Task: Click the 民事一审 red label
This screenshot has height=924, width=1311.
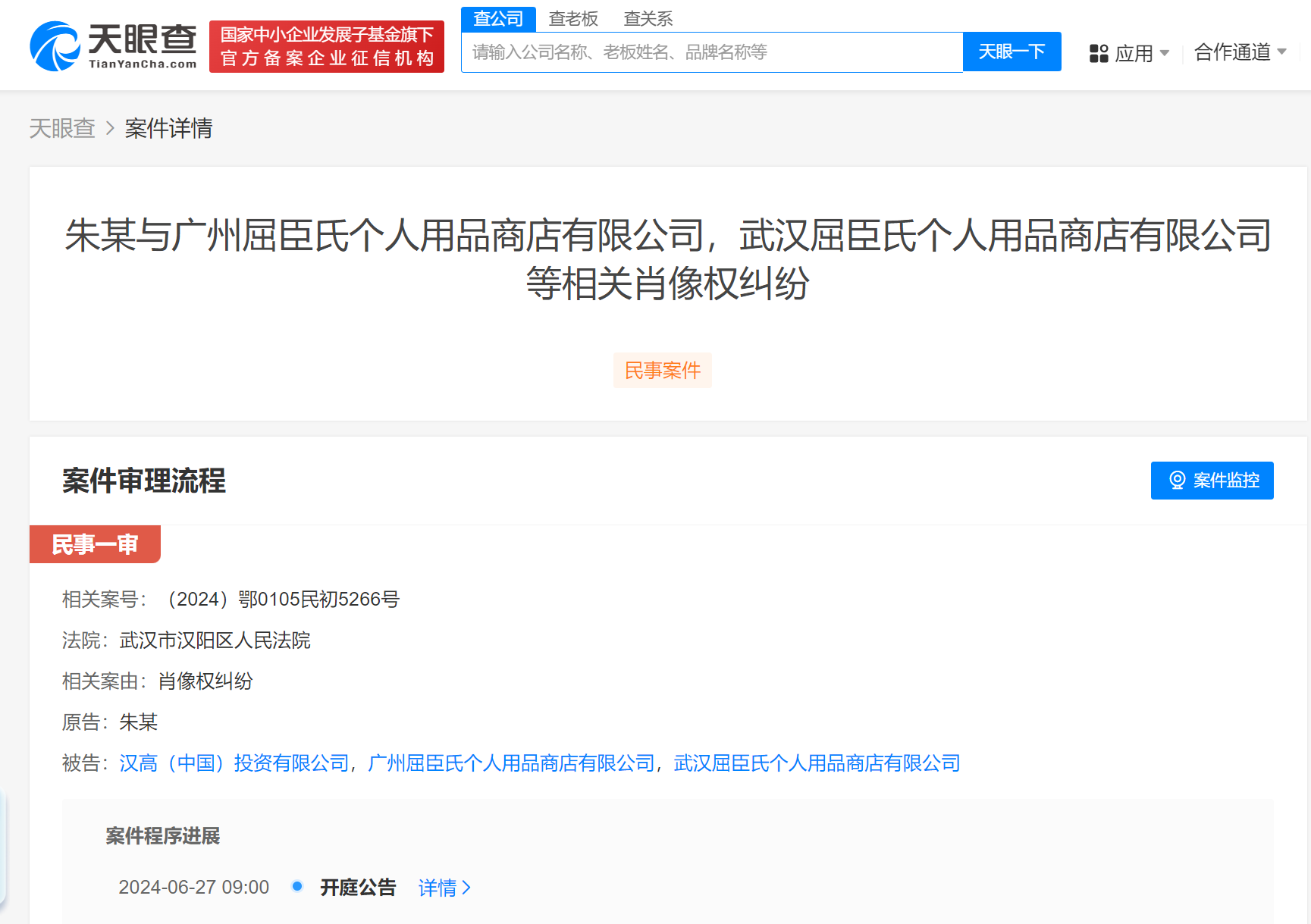Action: coord(95,544)
